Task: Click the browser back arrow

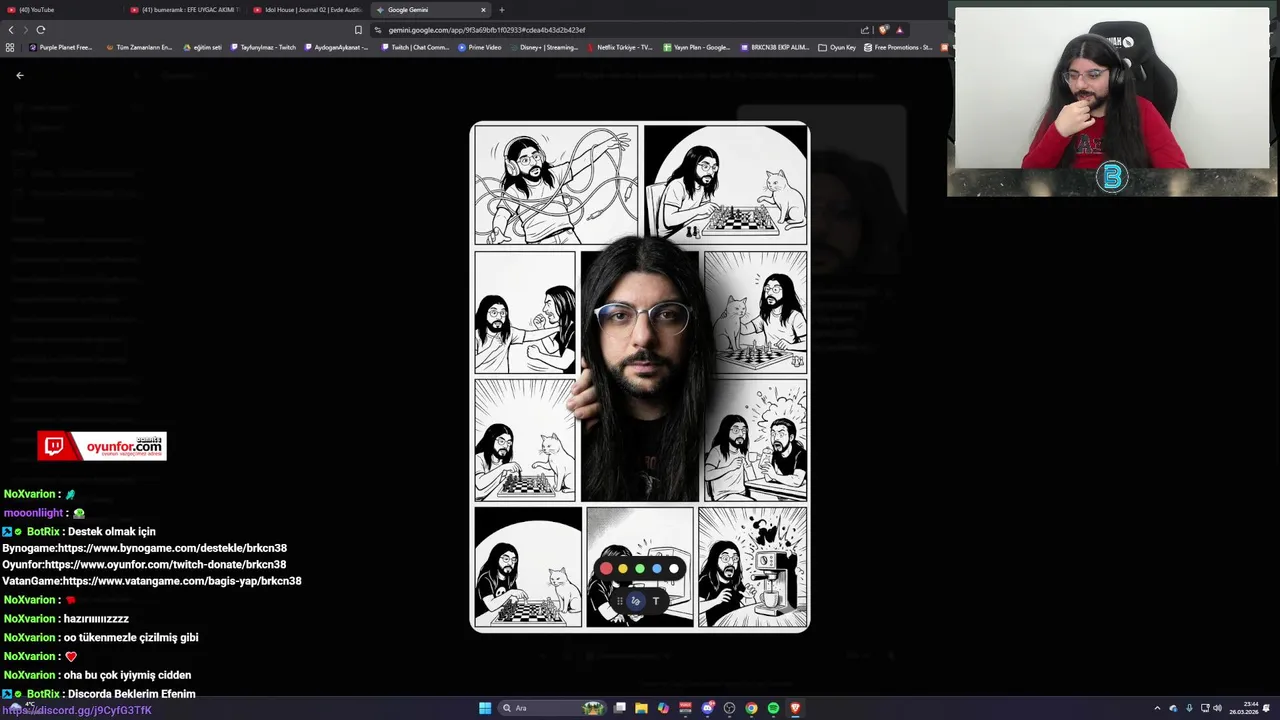Action: (x=11, y=30)
